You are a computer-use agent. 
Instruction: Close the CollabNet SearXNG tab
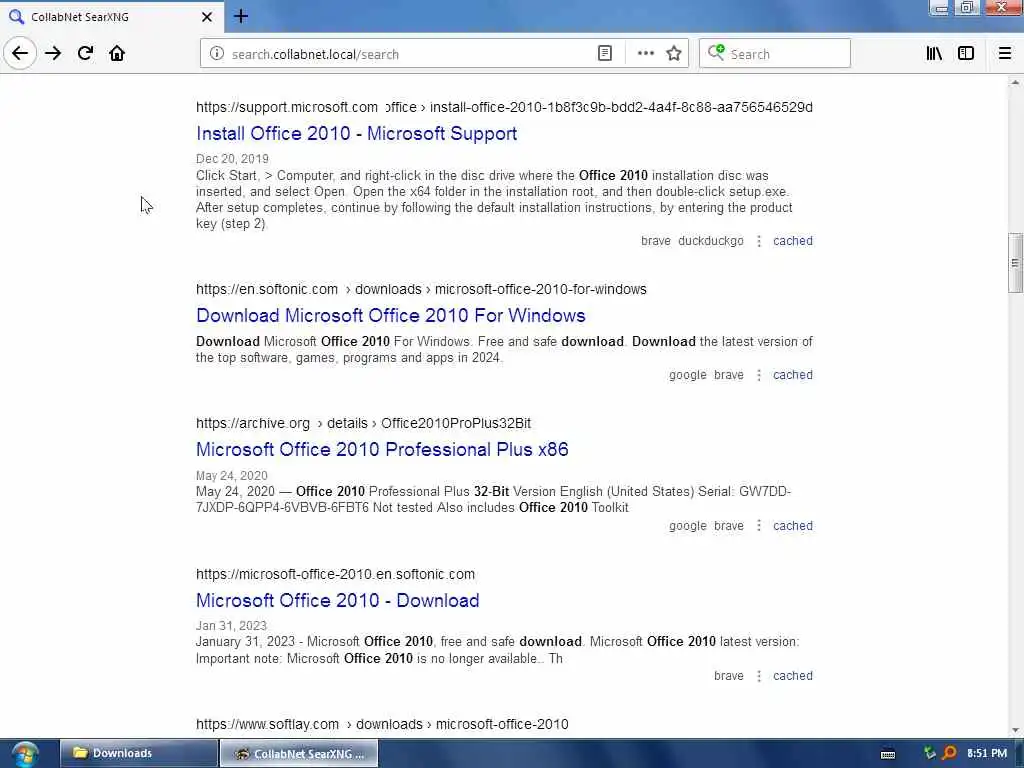tap(207, 17)
